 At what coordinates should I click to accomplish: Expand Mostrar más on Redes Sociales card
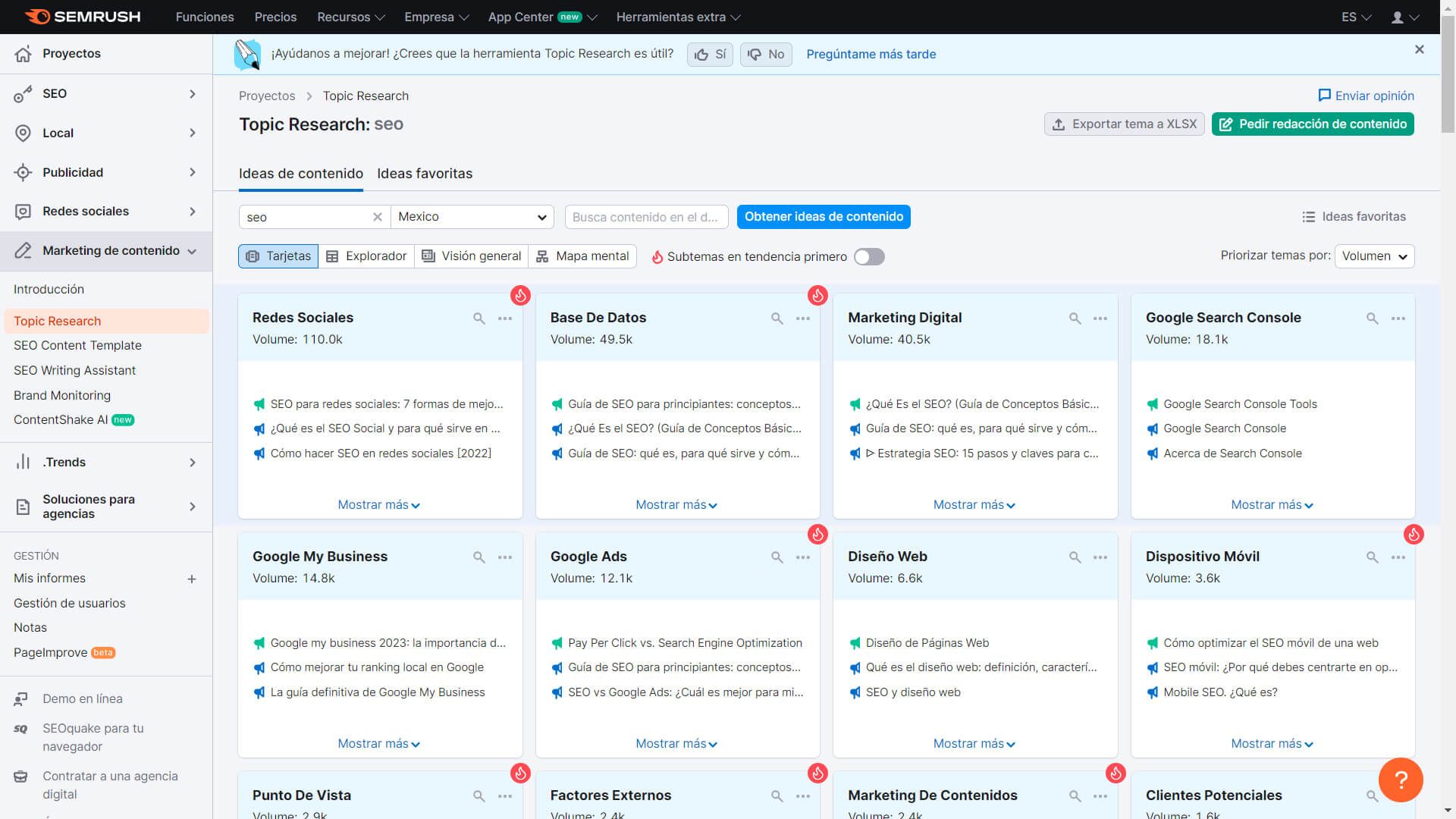coord(378,504)
